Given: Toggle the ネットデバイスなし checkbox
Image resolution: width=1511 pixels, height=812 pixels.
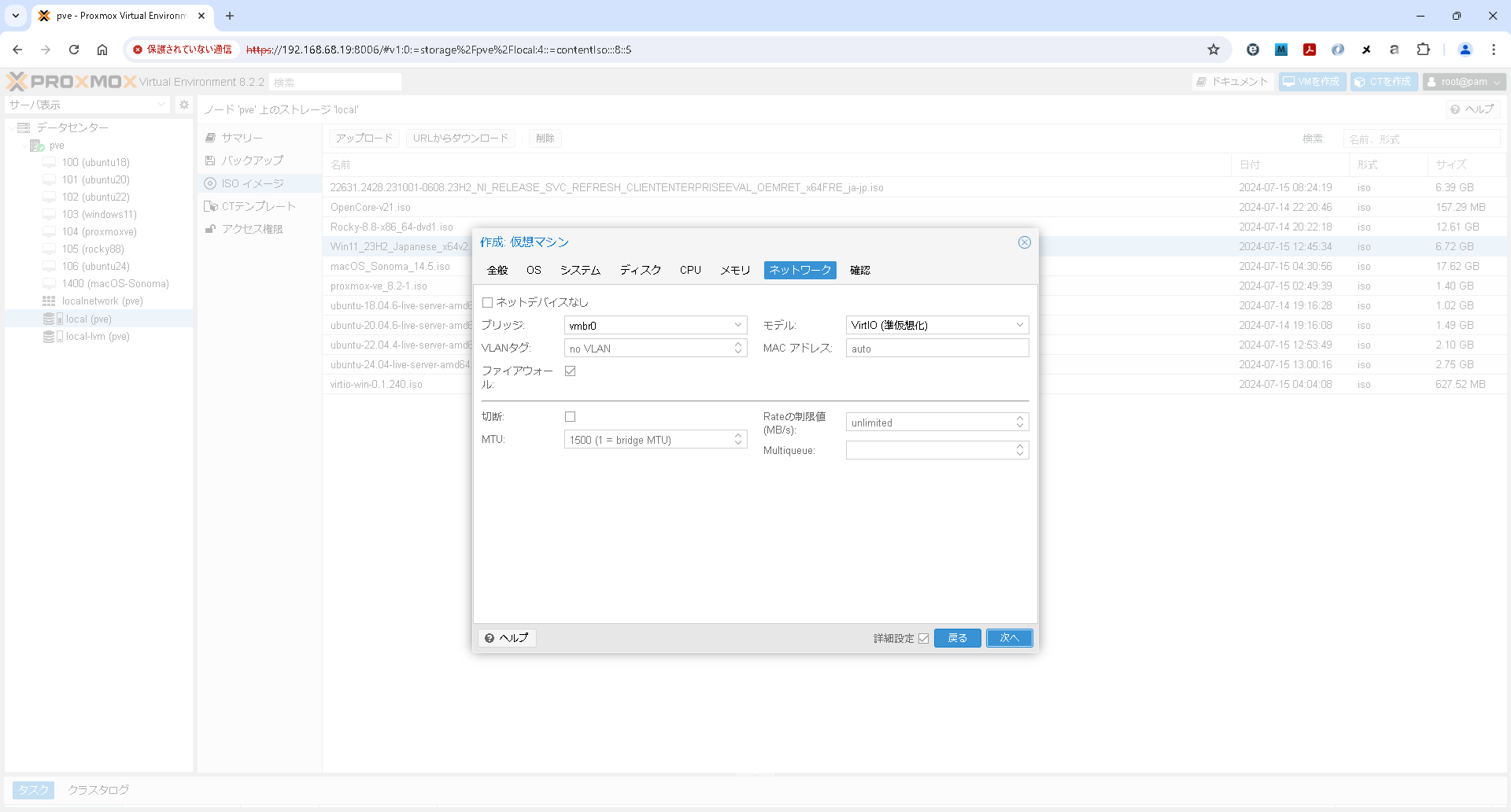Looking at the screenshot, I should (487, 302).
